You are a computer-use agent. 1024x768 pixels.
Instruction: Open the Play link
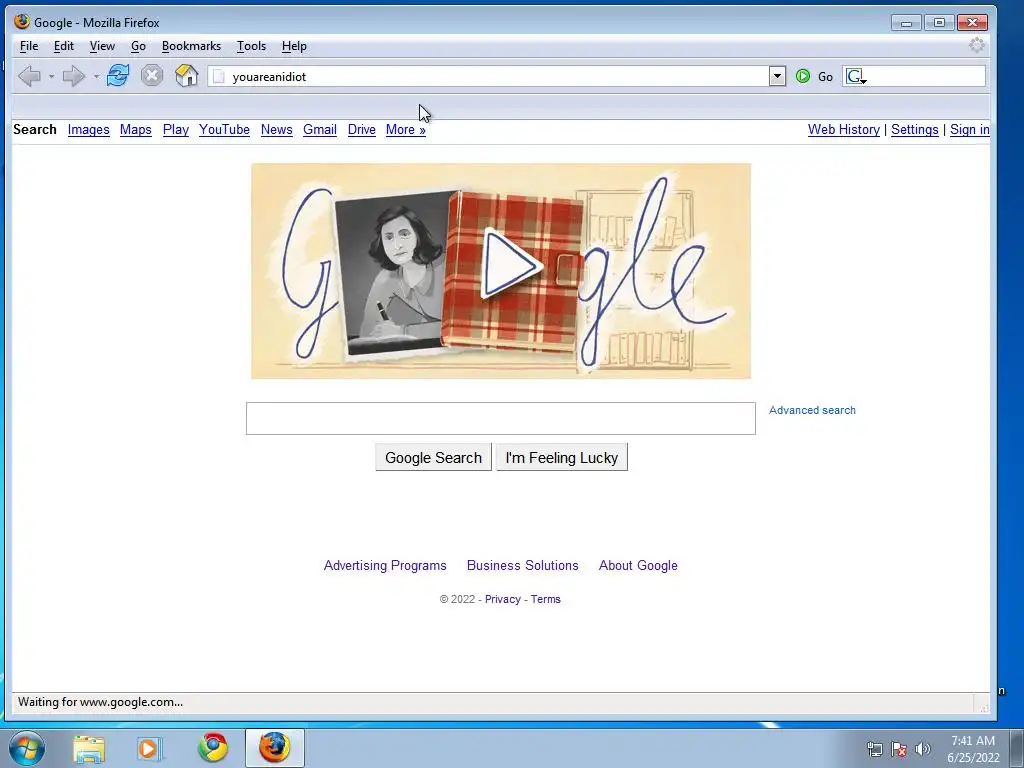(176, 129)
